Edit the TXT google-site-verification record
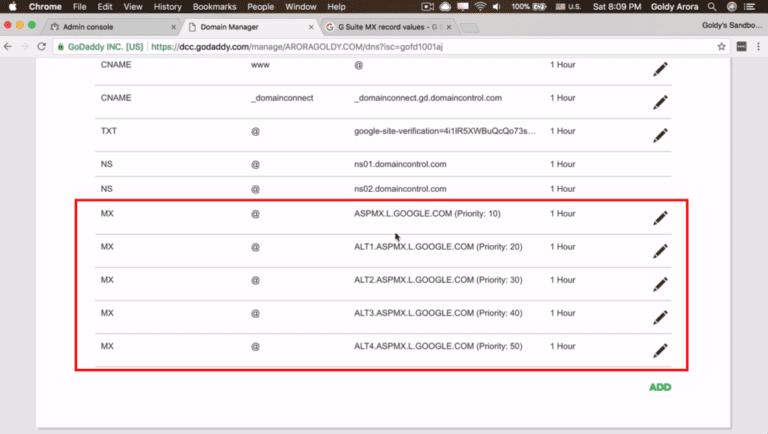This screenshot has height=434, width=768. (x=660, y=136)
